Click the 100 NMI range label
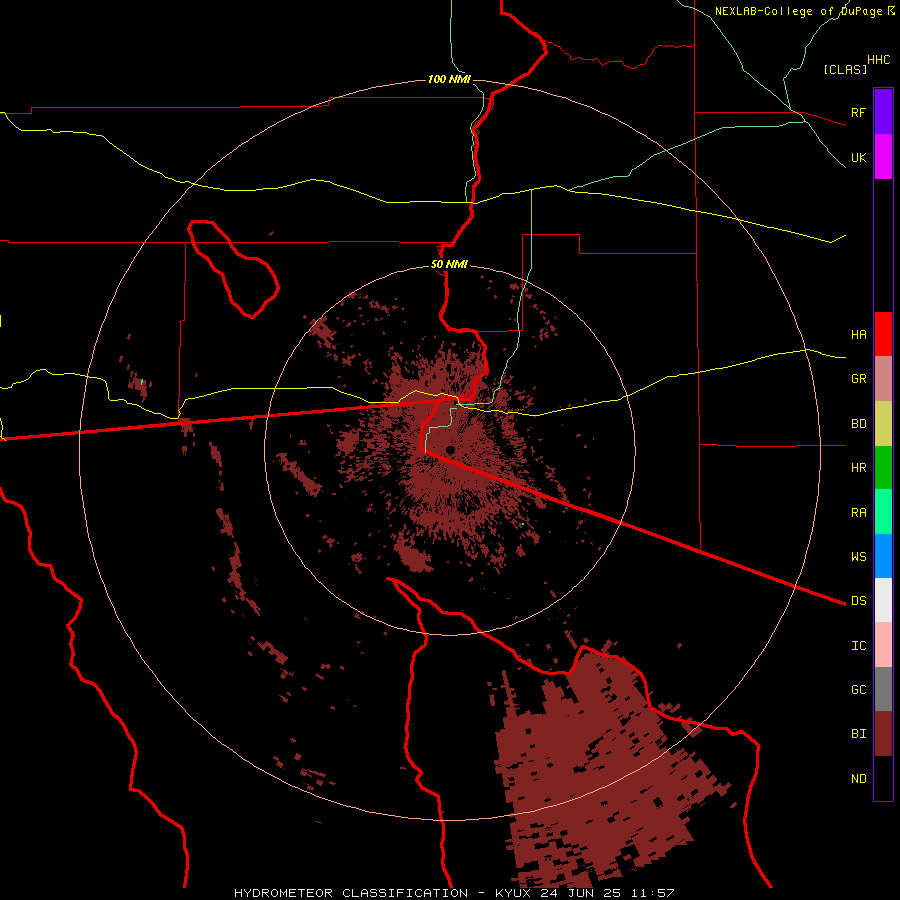Viewport: 900px width, 900px height. pos(449,79)
